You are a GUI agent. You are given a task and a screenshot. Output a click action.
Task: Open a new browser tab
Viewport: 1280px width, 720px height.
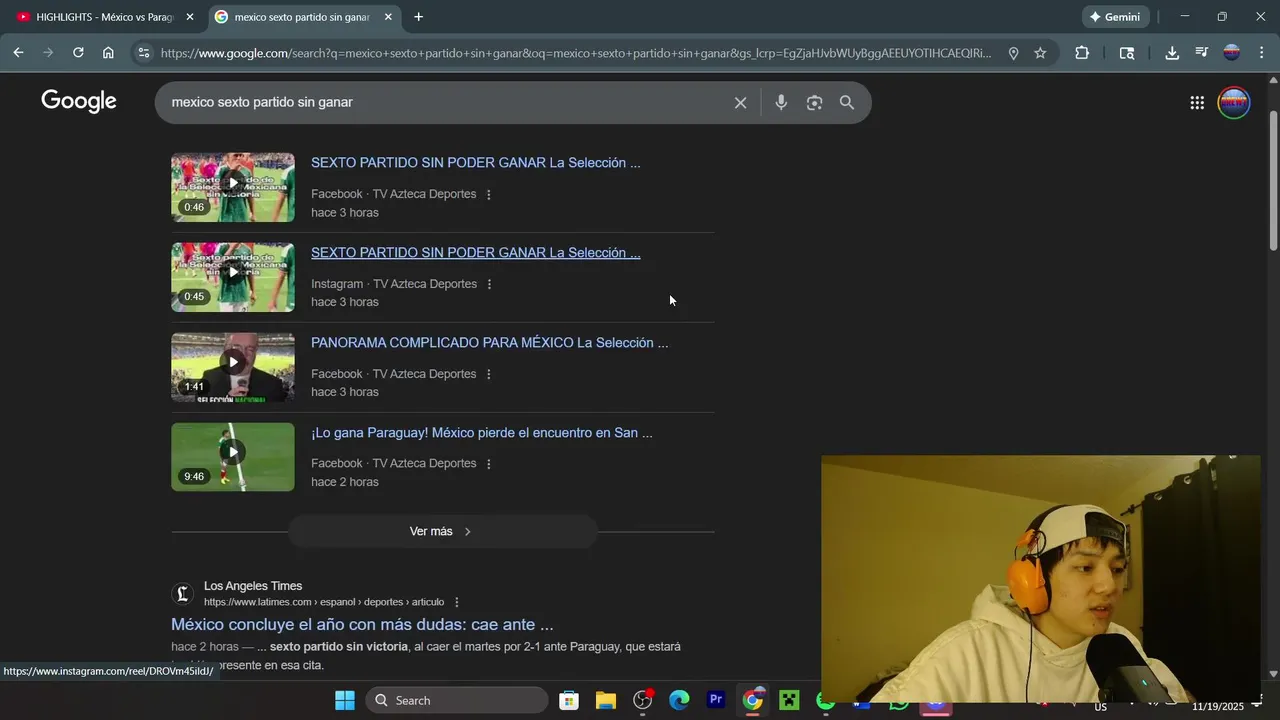418,17
